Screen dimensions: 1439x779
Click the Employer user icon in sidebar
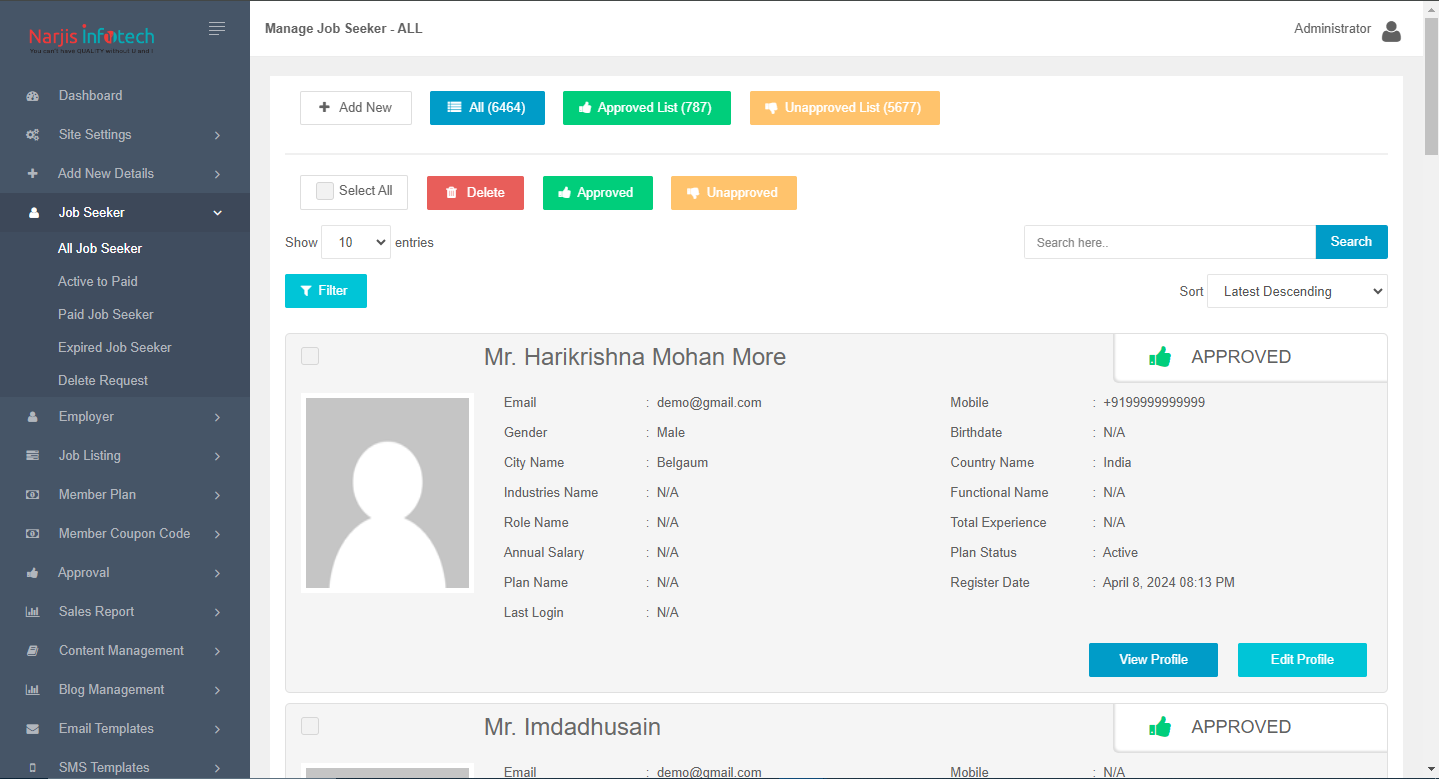tap(33, 417)
